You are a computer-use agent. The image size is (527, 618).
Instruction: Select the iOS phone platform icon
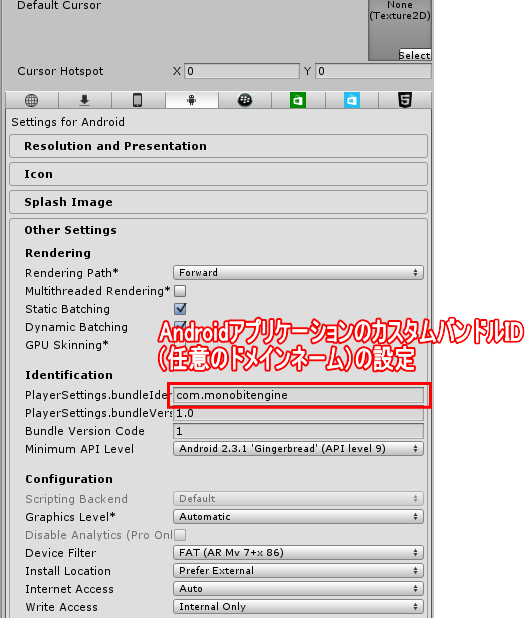tap(138, 101)
